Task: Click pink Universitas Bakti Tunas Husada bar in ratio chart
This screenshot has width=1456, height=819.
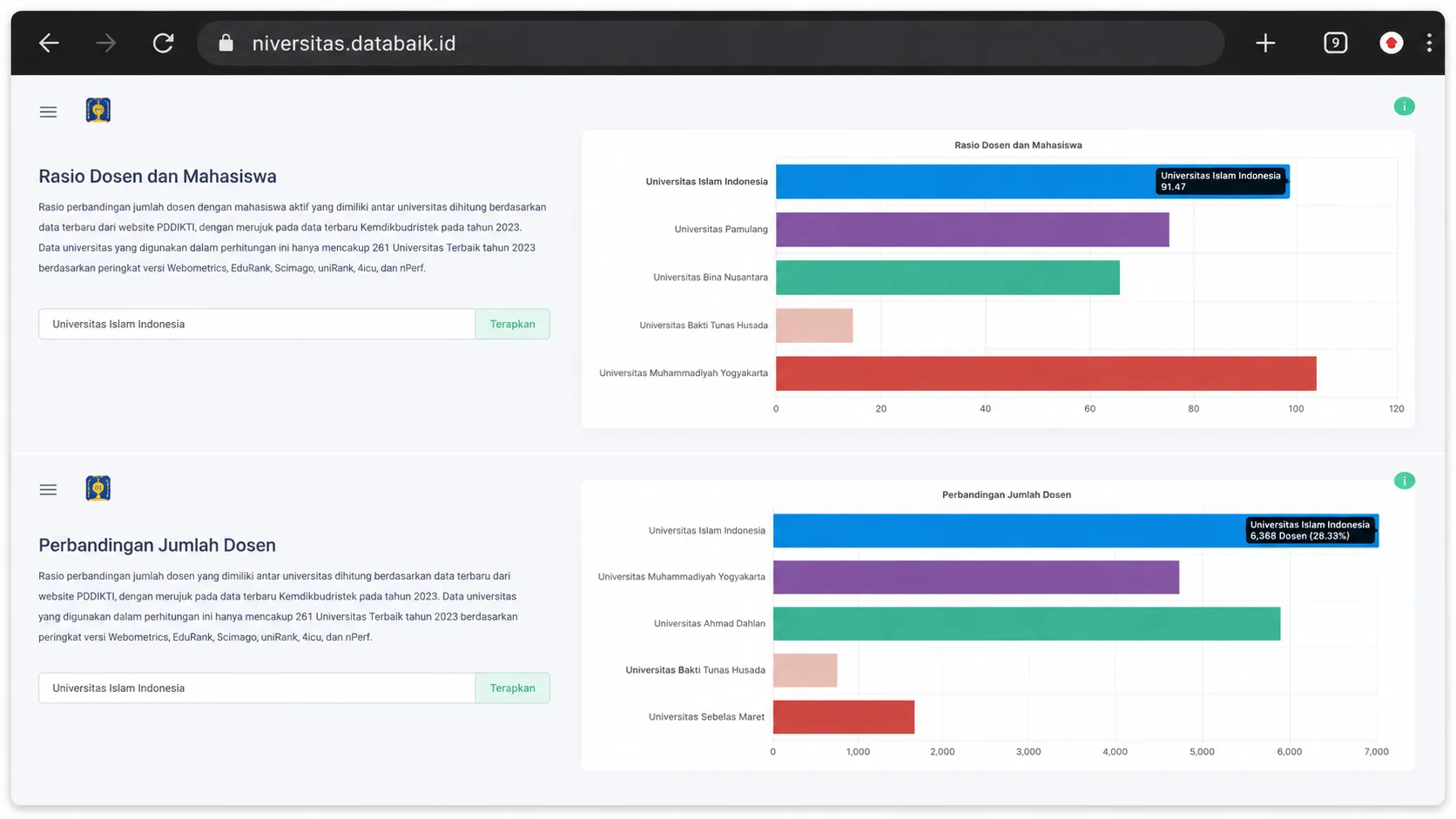Action: [814, 326]
